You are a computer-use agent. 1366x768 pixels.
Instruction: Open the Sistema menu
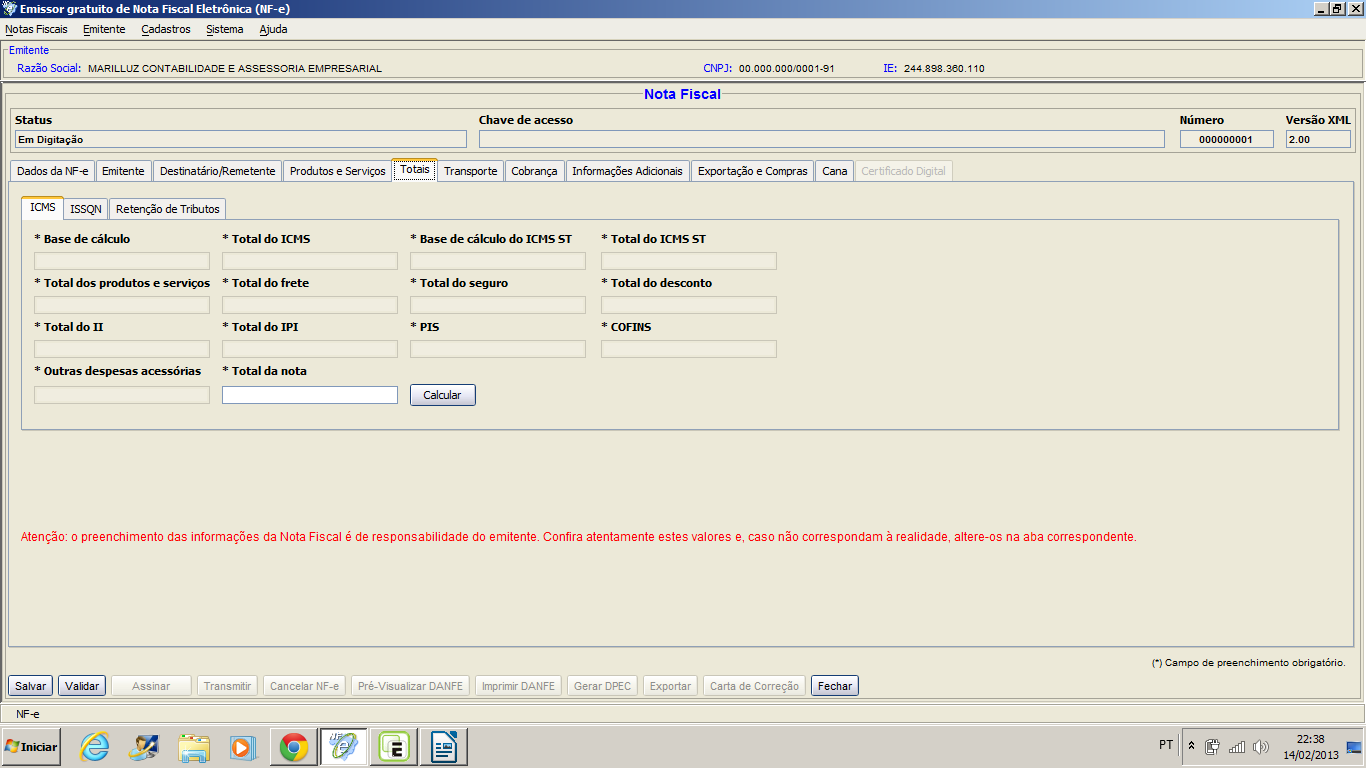[225, 29]
